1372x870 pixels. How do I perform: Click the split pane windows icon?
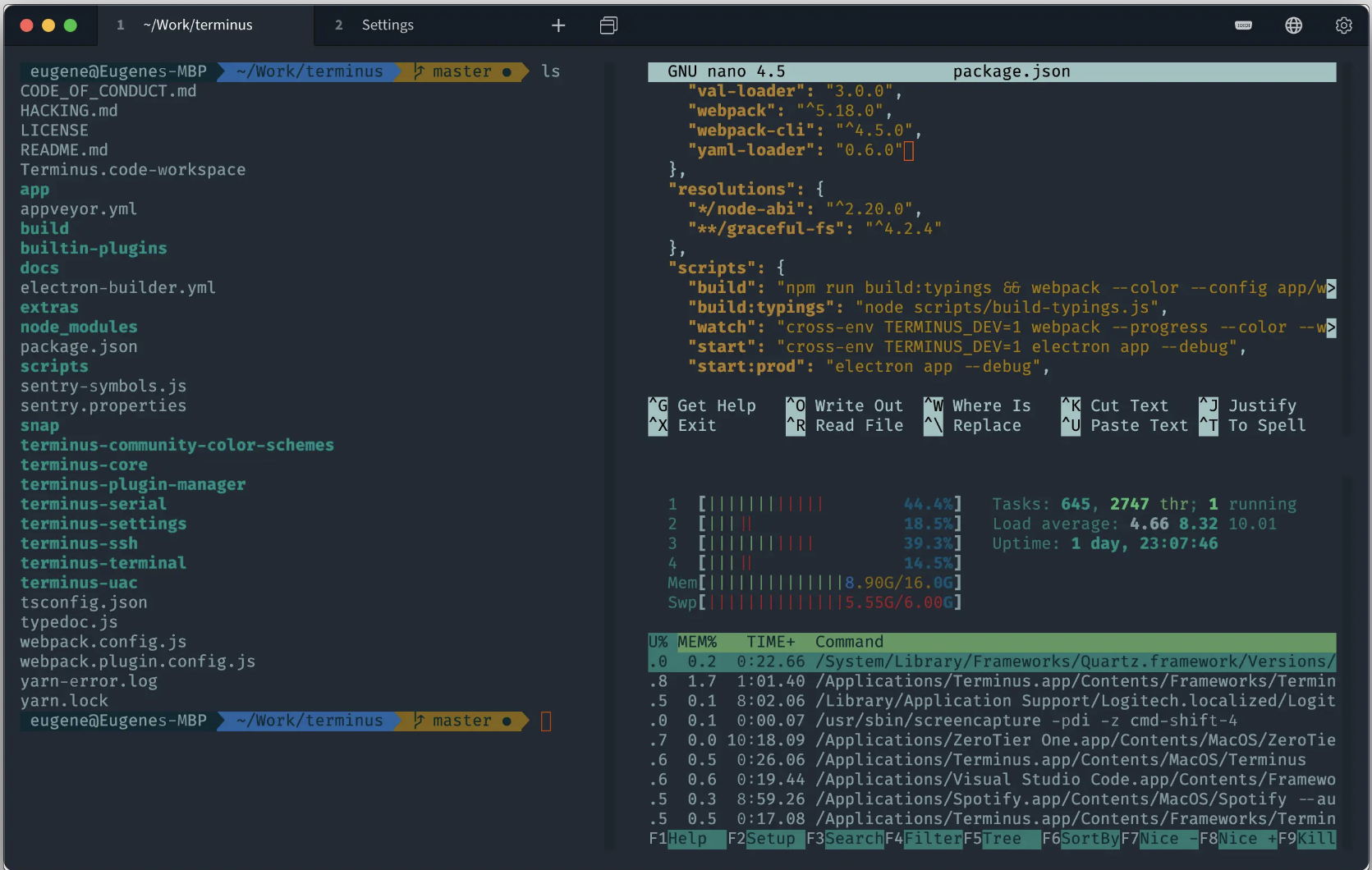point(608,25)
